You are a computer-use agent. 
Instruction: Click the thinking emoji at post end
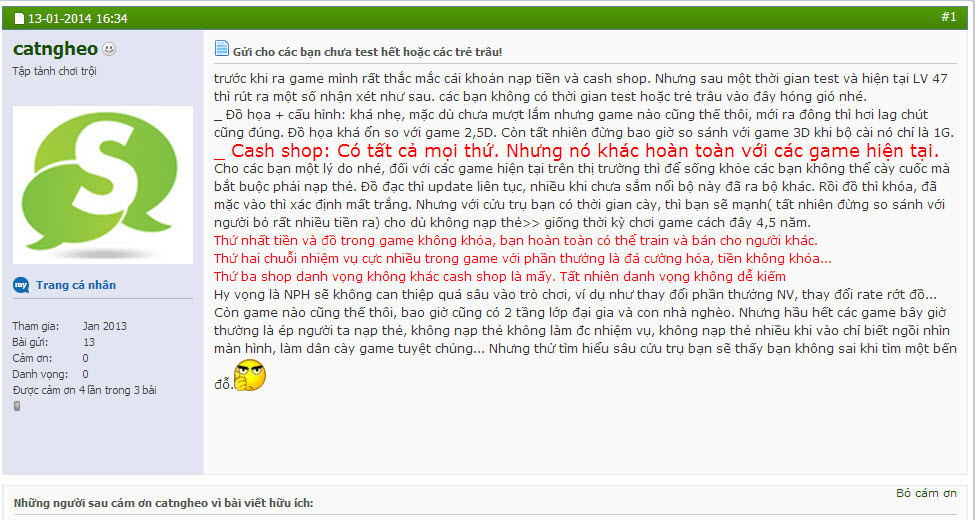coord(250,376)
